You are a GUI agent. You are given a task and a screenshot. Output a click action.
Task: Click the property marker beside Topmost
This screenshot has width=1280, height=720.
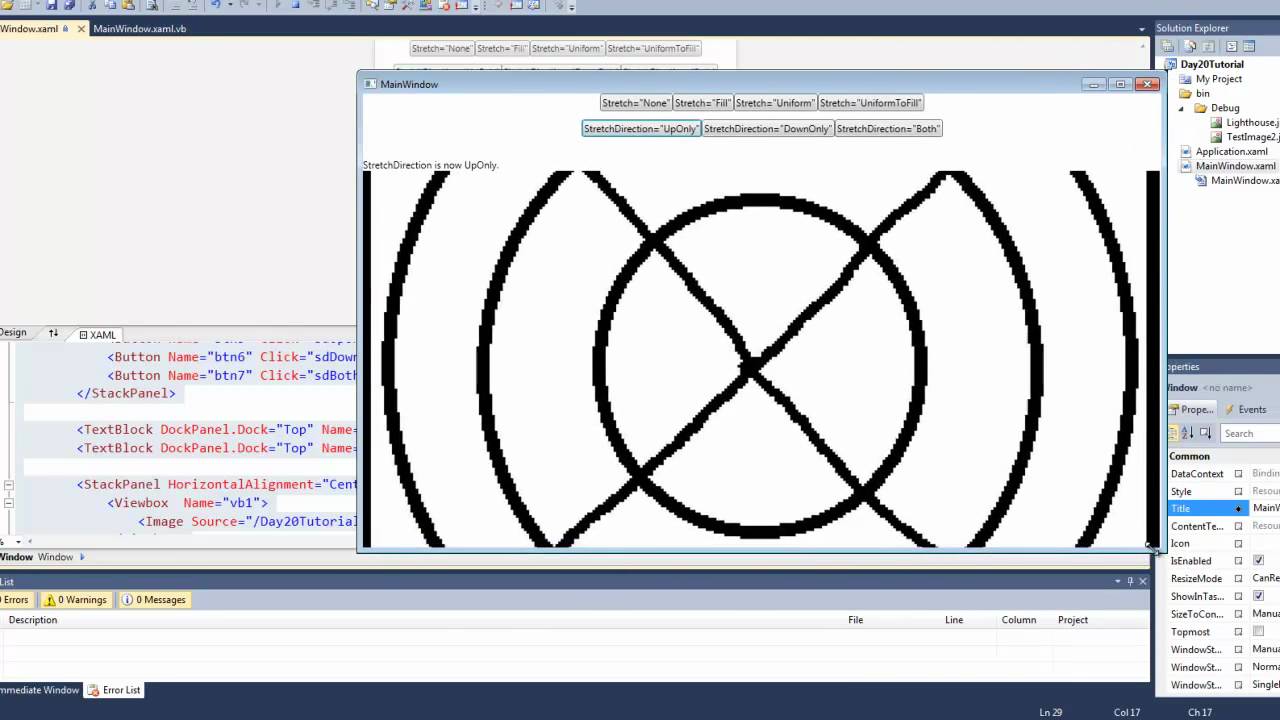1238,632
